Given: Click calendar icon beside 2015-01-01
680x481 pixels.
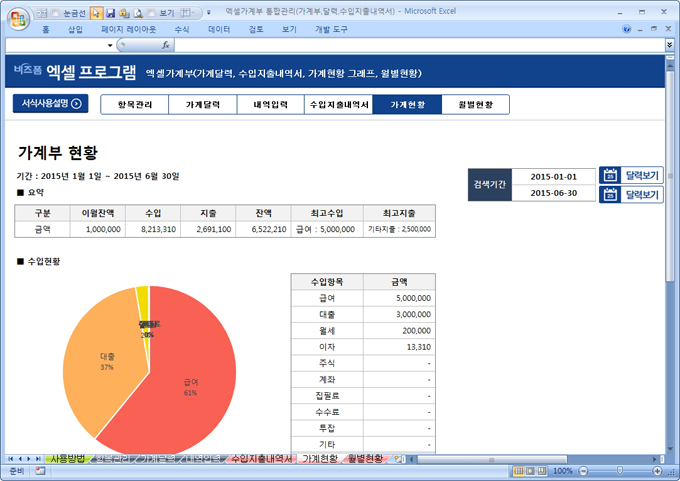Looking at the screenshot, I should [x=610, y=175].
